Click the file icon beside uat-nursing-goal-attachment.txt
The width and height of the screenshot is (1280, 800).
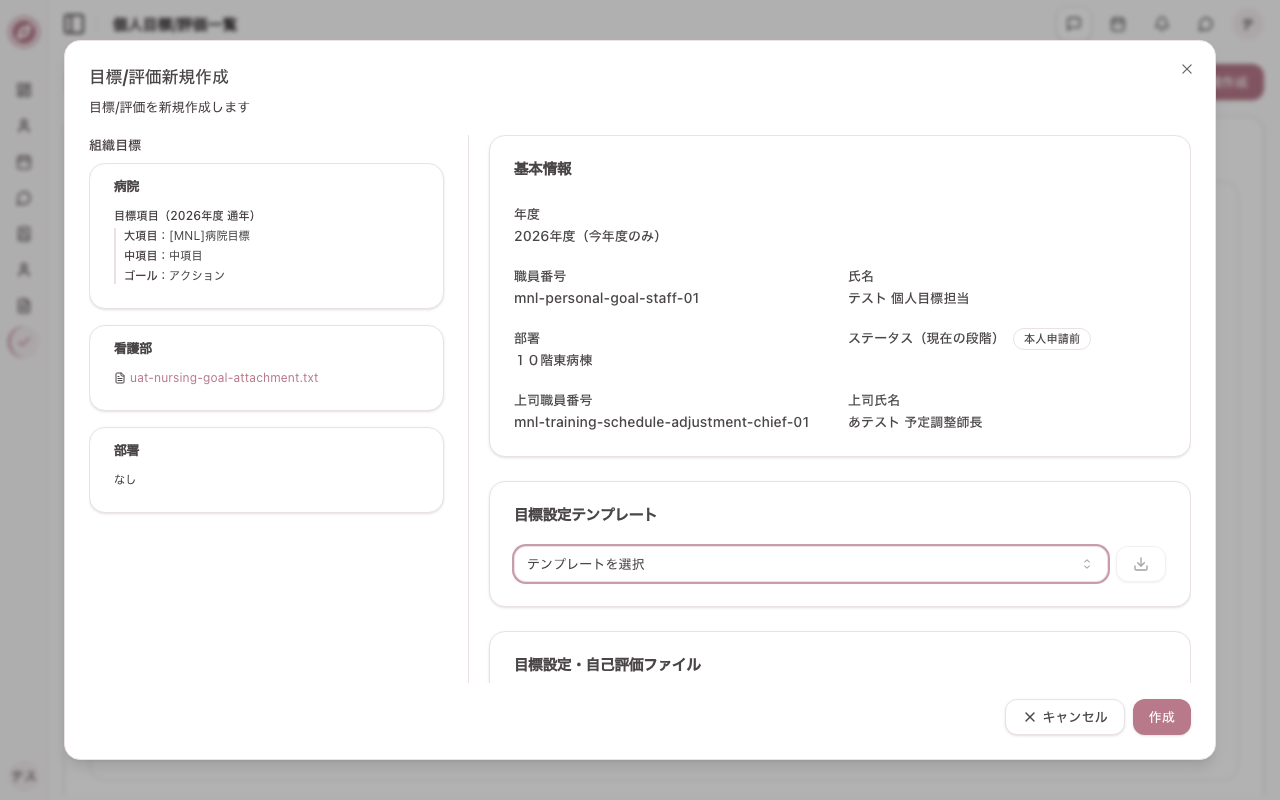tap(120, 378)
